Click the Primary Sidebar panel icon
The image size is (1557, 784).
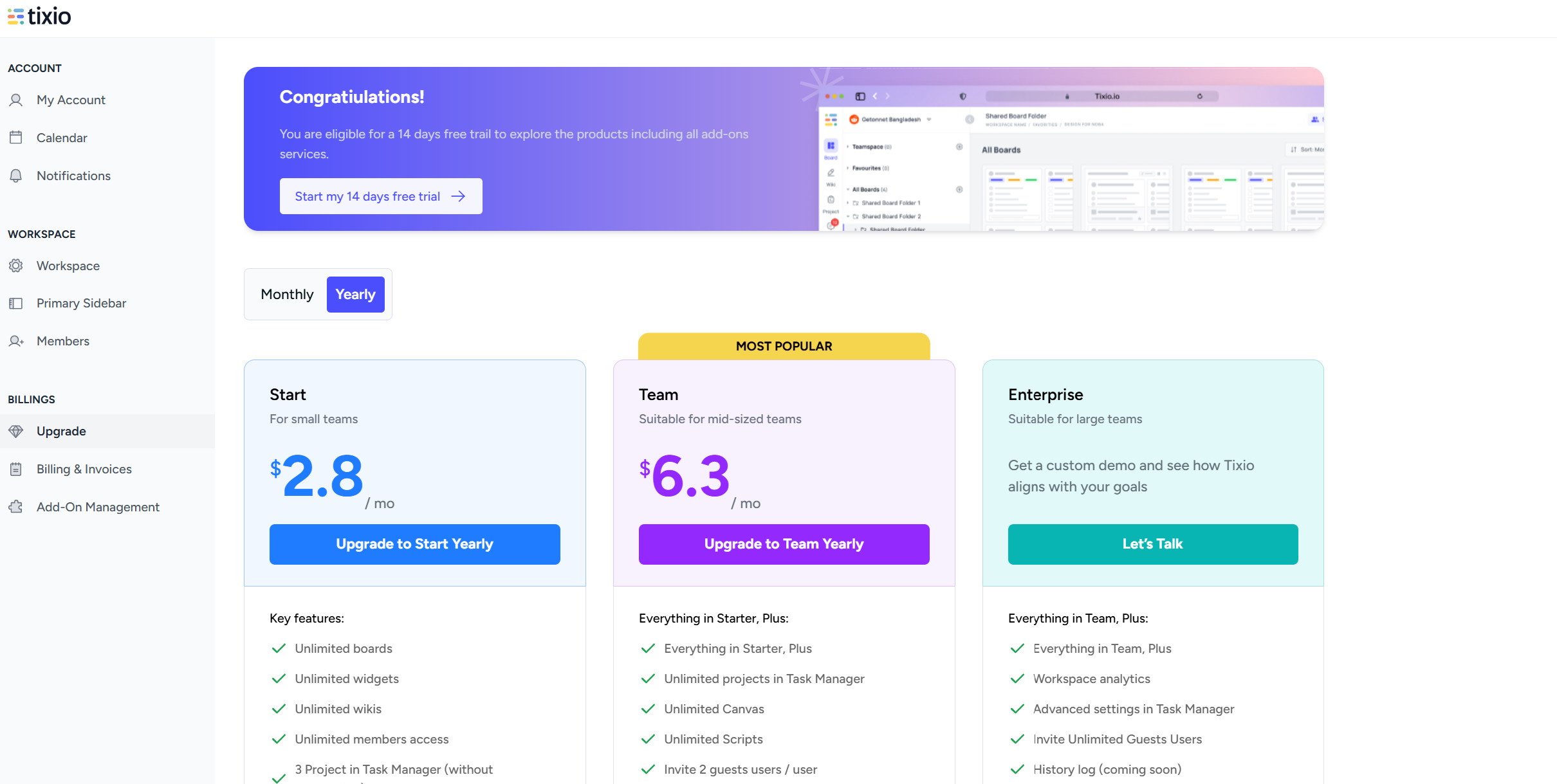click(x=16, y=303)
